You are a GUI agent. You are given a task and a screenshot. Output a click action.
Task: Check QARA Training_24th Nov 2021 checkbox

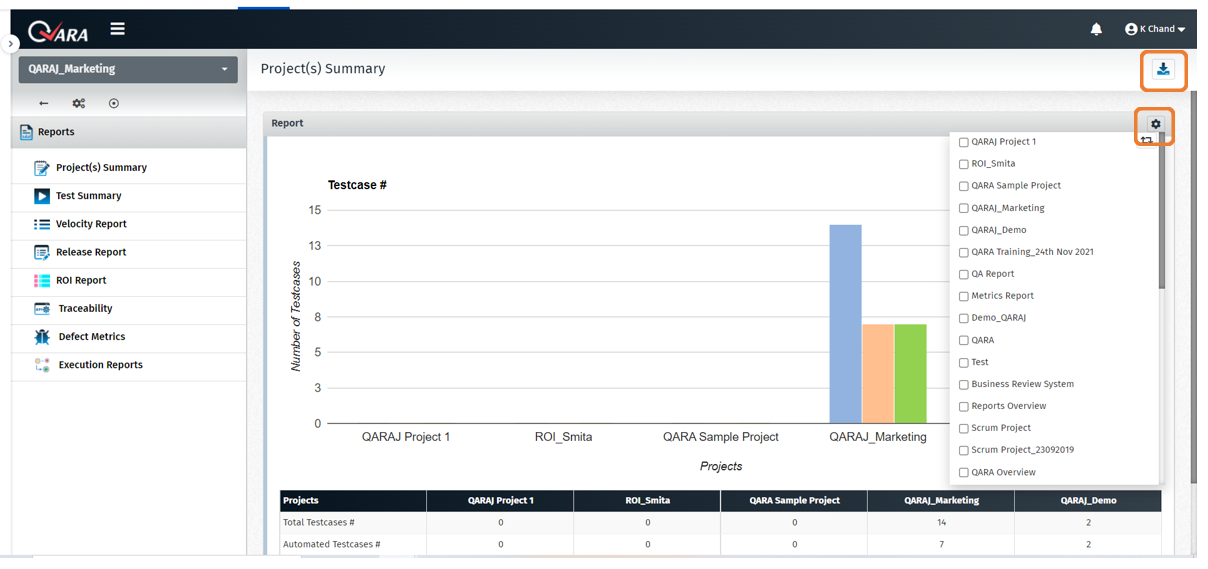963,252
